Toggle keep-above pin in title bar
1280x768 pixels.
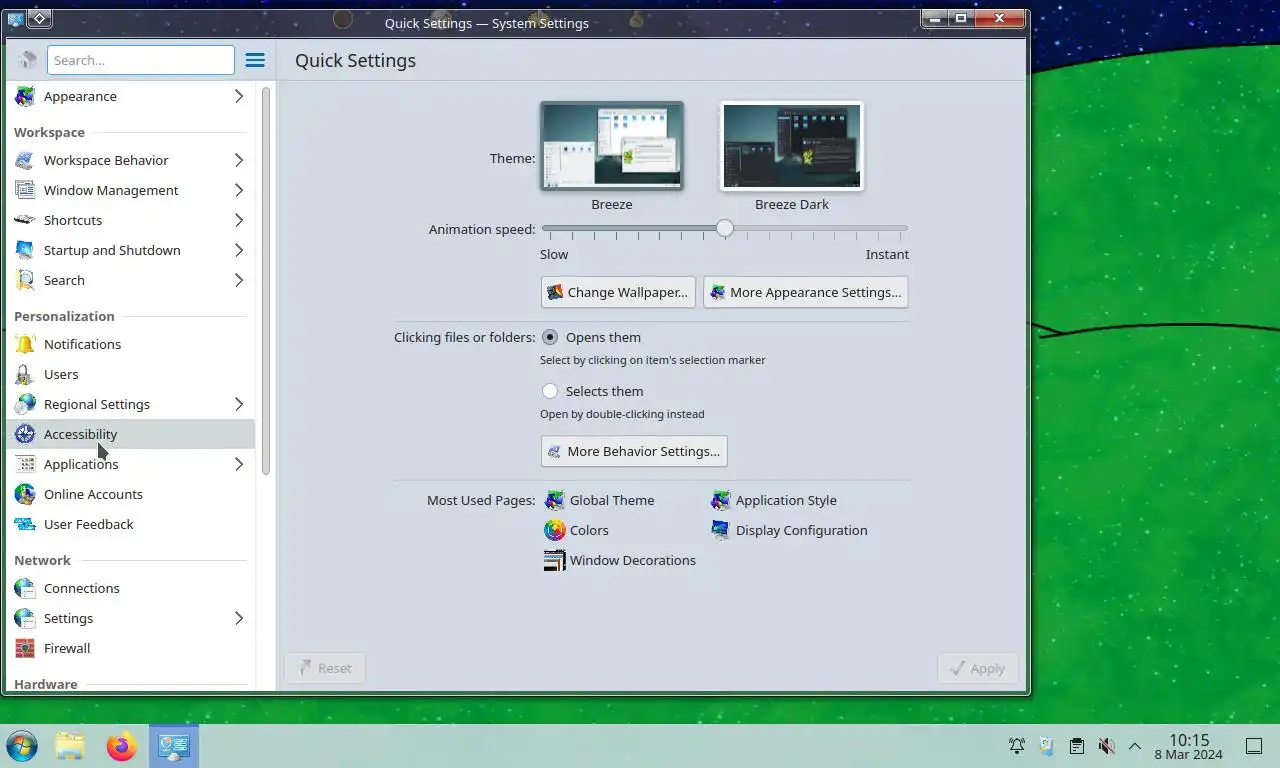(39, 18)
